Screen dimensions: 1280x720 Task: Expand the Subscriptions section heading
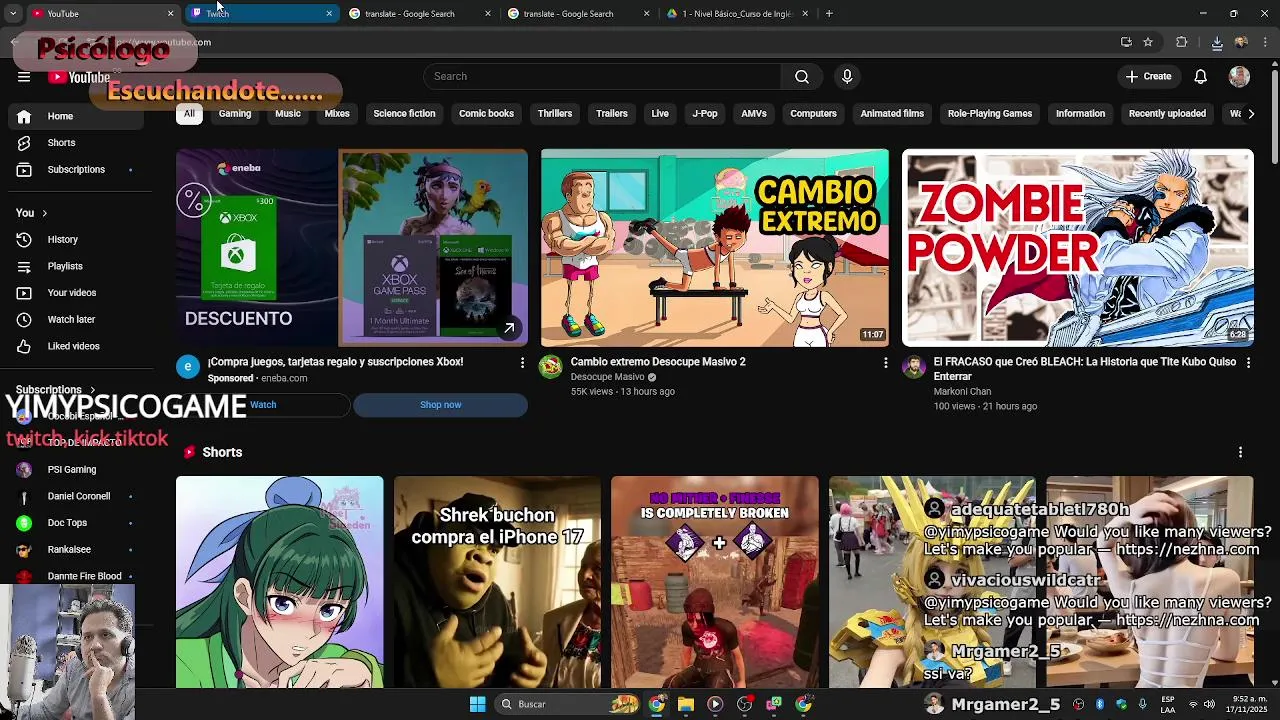(56, 390)
